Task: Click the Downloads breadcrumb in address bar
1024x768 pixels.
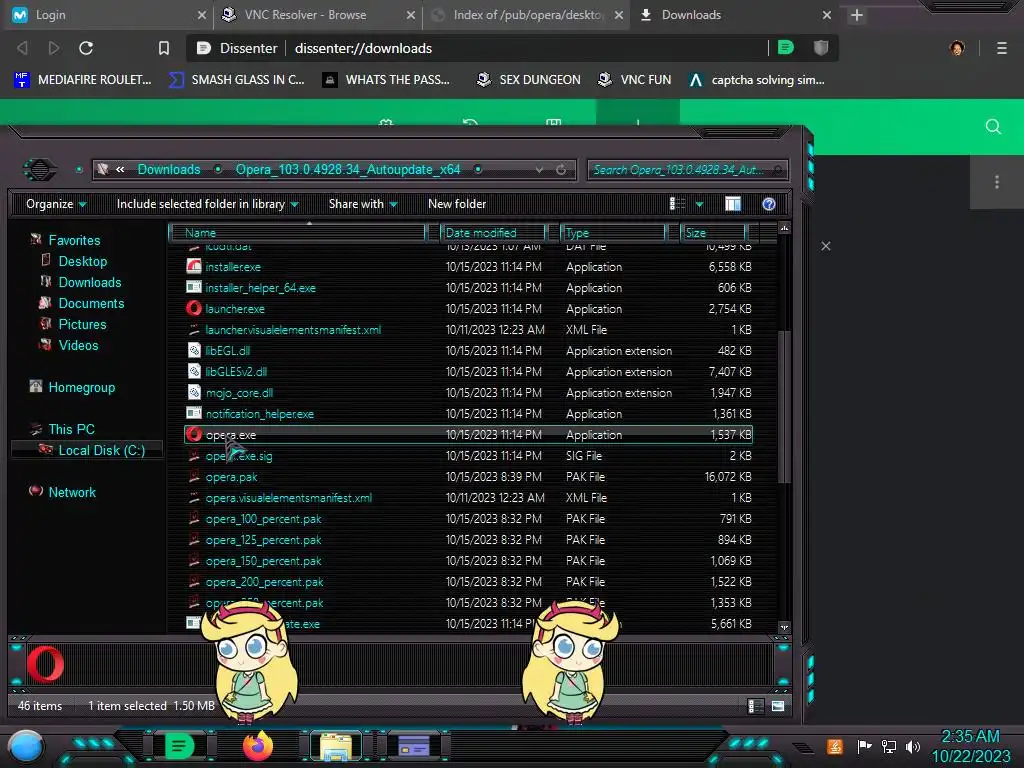Action: (x=169, y=170)
